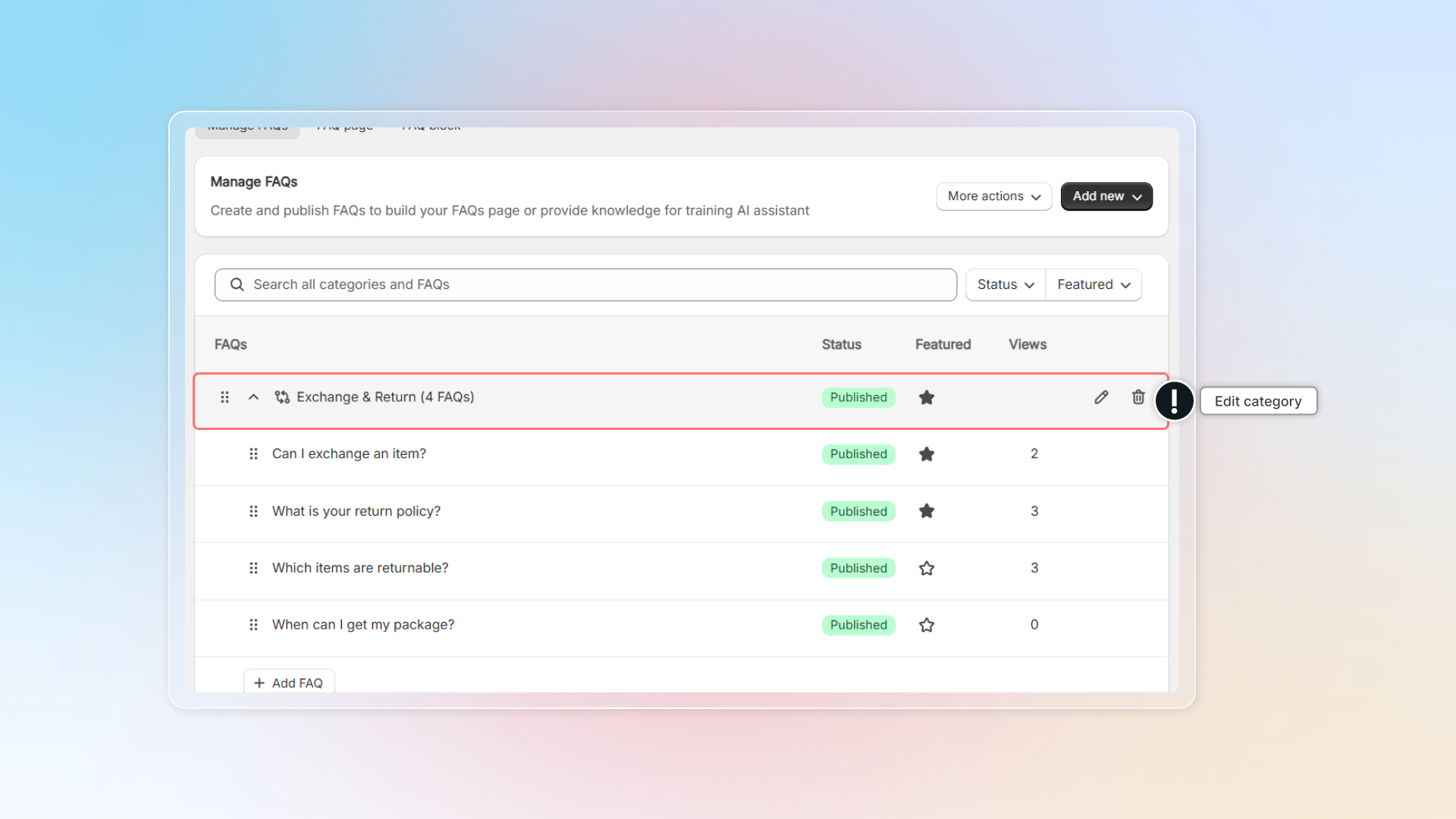The height and width of the screenshot is (819, 1456).
Task: Click drag handle for 'When can I get my package?'
Action: point(253,625)
